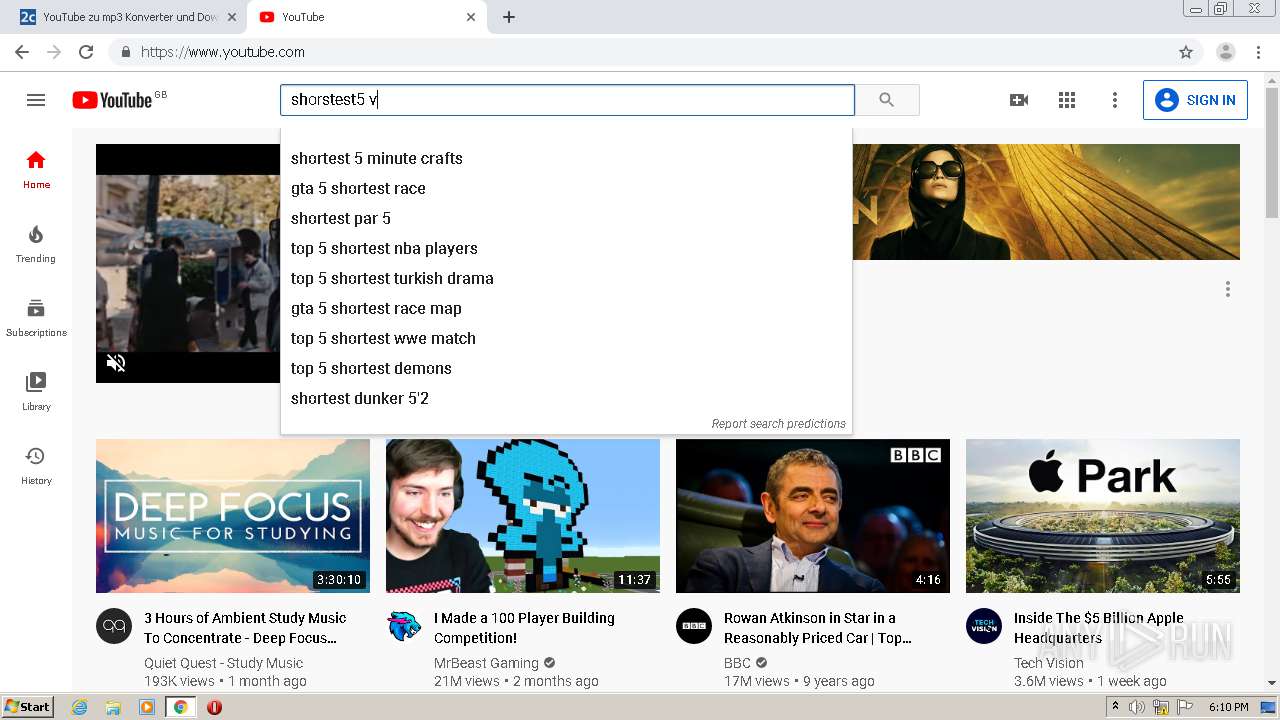Viewport: 1280px width, 720px height.
Task: Click 'MrBeast Gaming' channel name
Action: (x=486, y=663)
